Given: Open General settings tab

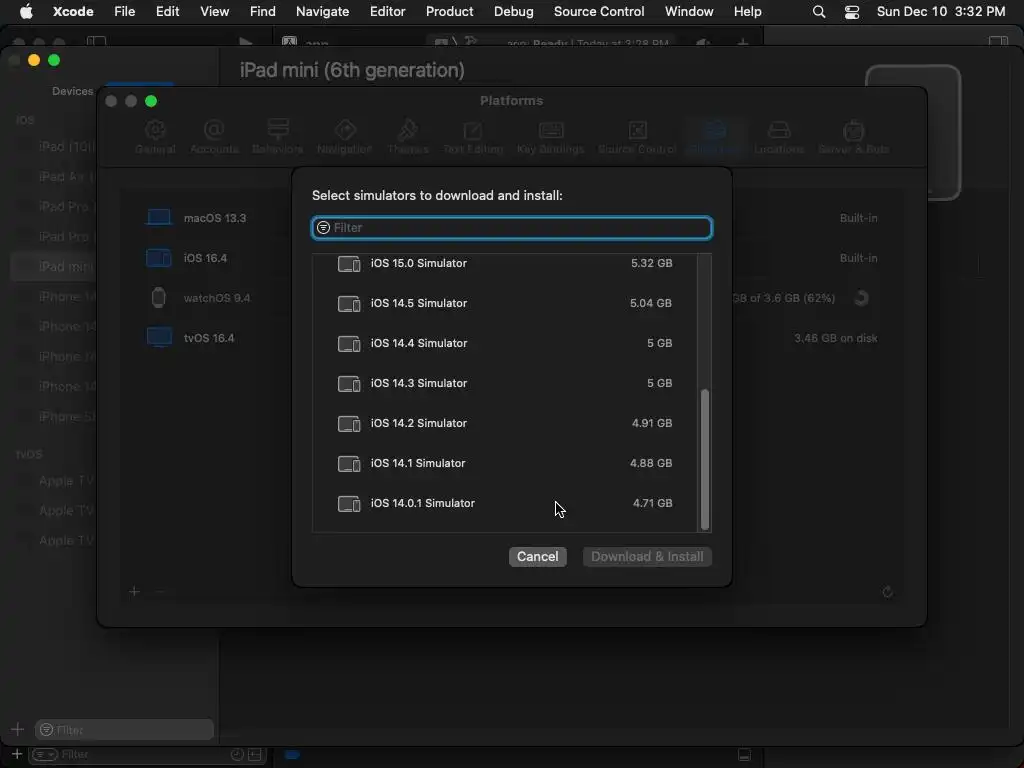Looking at the screenshot, I should [x=155, y=136].
